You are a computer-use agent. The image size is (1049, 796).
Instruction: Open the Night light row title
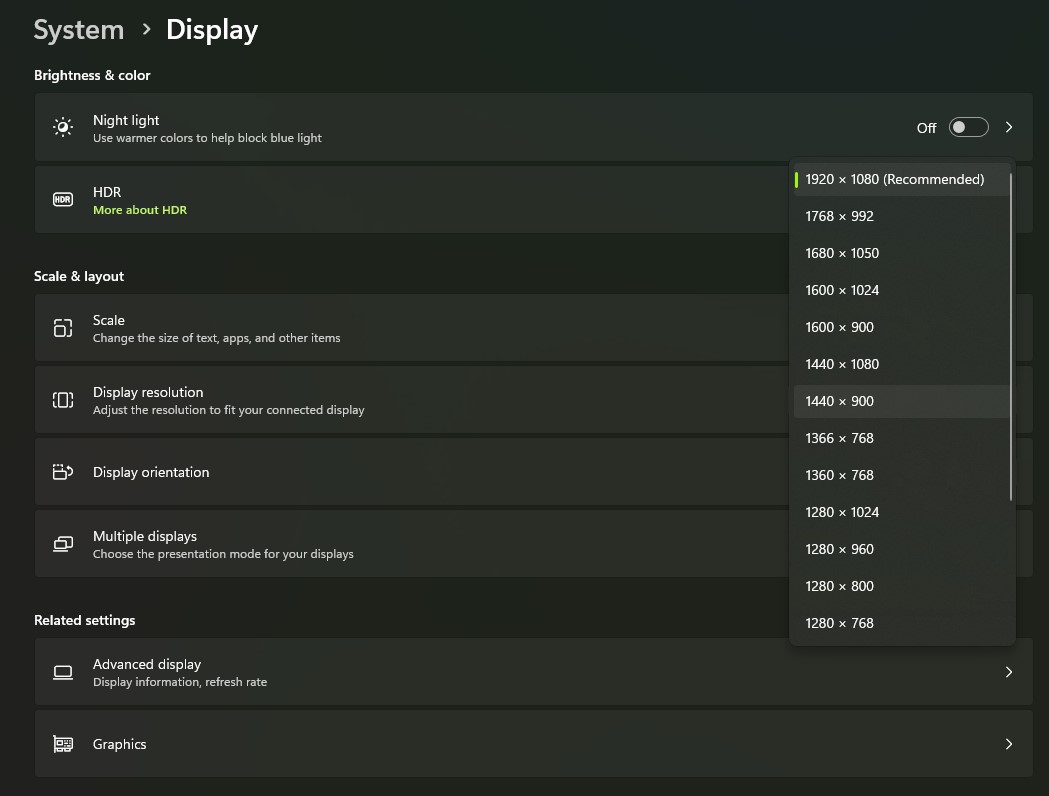(126, 120)
